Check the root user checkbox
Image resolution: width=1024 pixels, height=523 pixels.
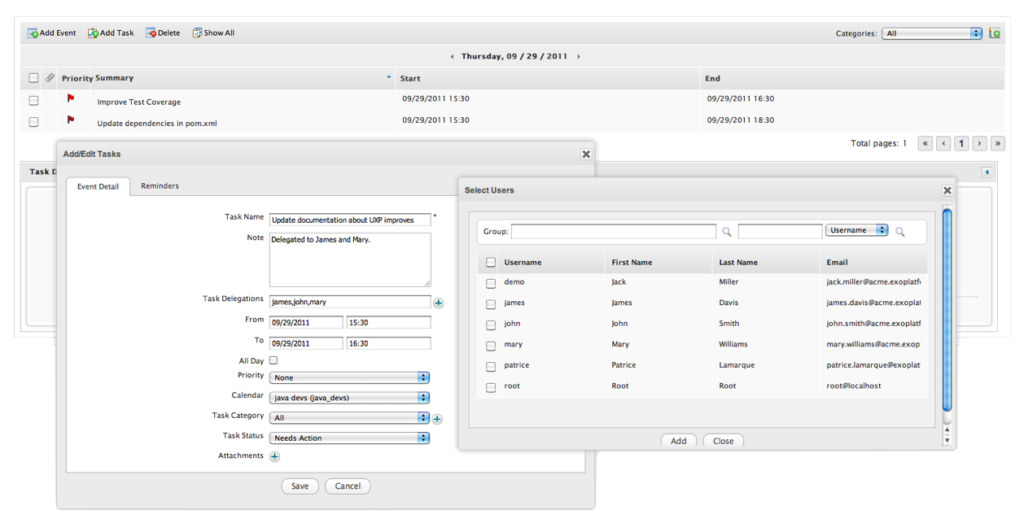[x=491, y=388]
